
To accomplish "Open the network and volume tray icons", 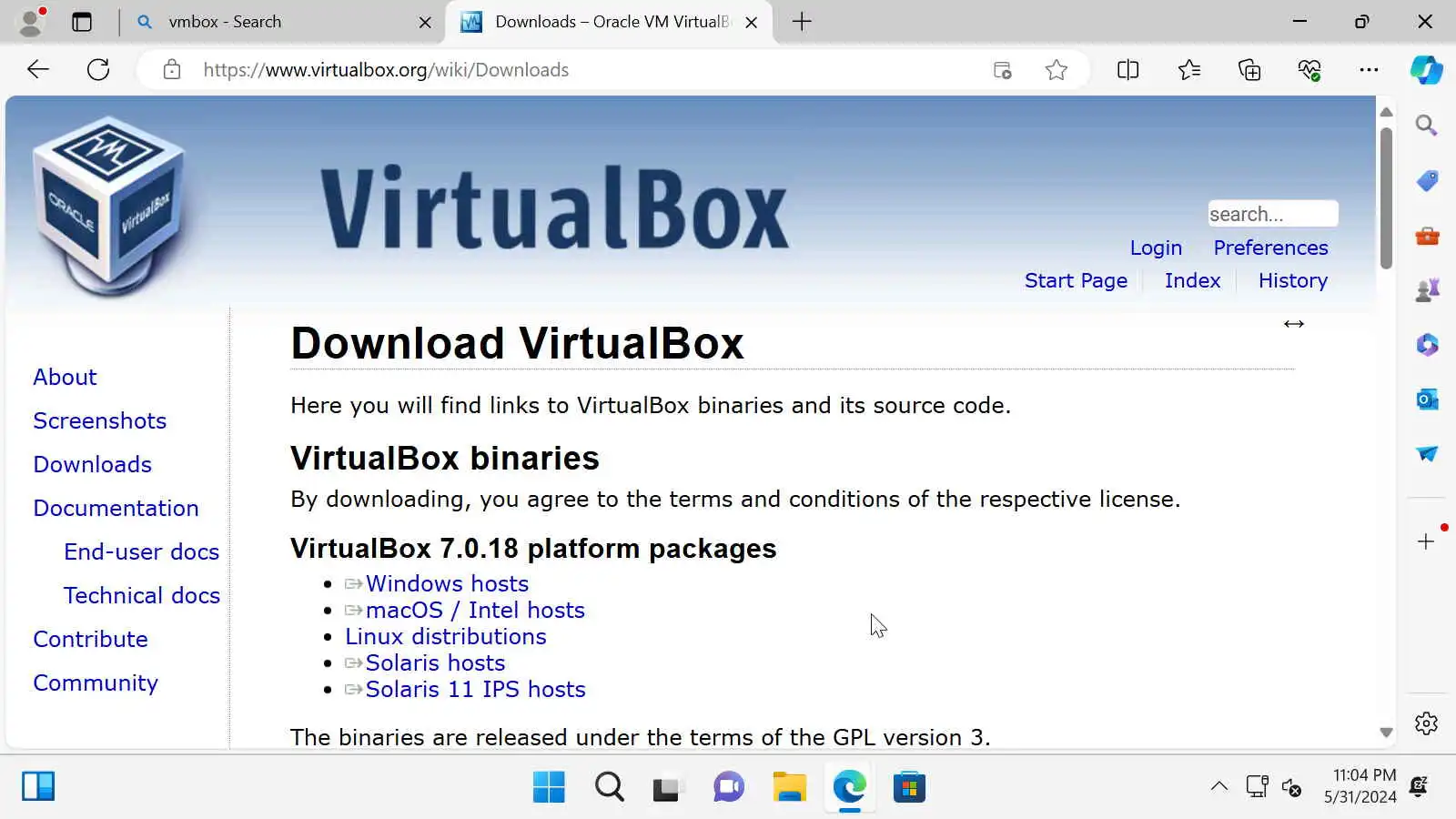I will (1274, 786).
